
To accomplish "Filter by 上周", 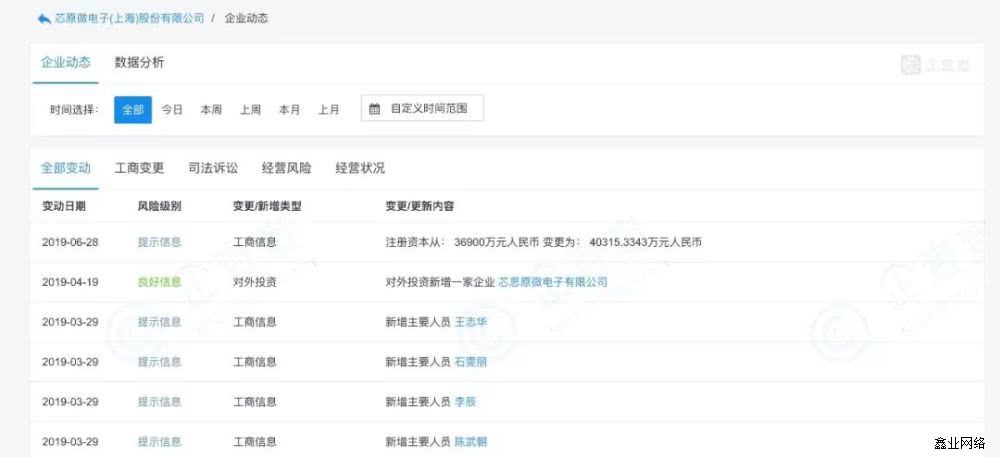I will pyautogui.click(x=250, y=110).
